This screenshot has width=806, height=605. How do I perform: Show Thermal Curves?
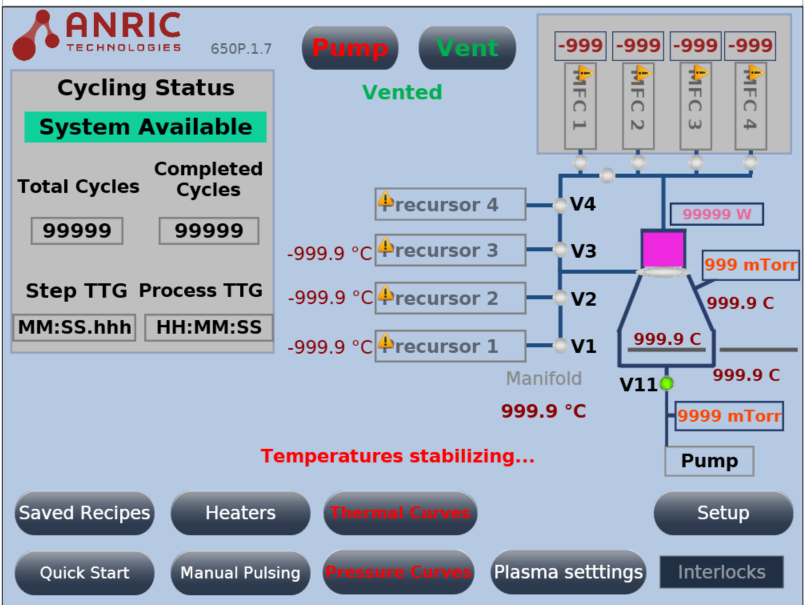[400, 513]
